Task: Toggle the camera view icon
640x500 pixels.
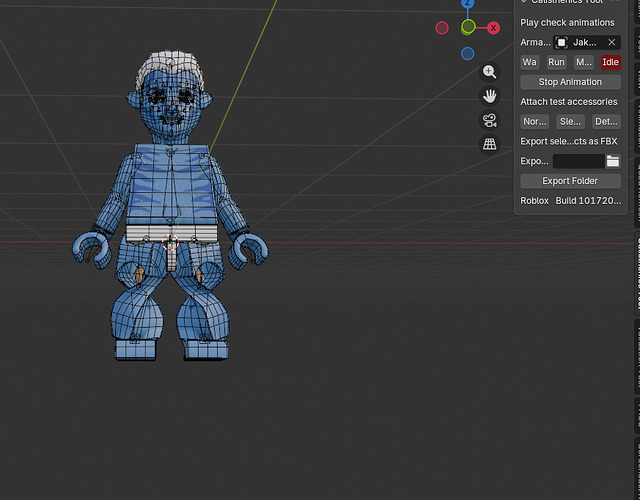Action: point(489,120)
